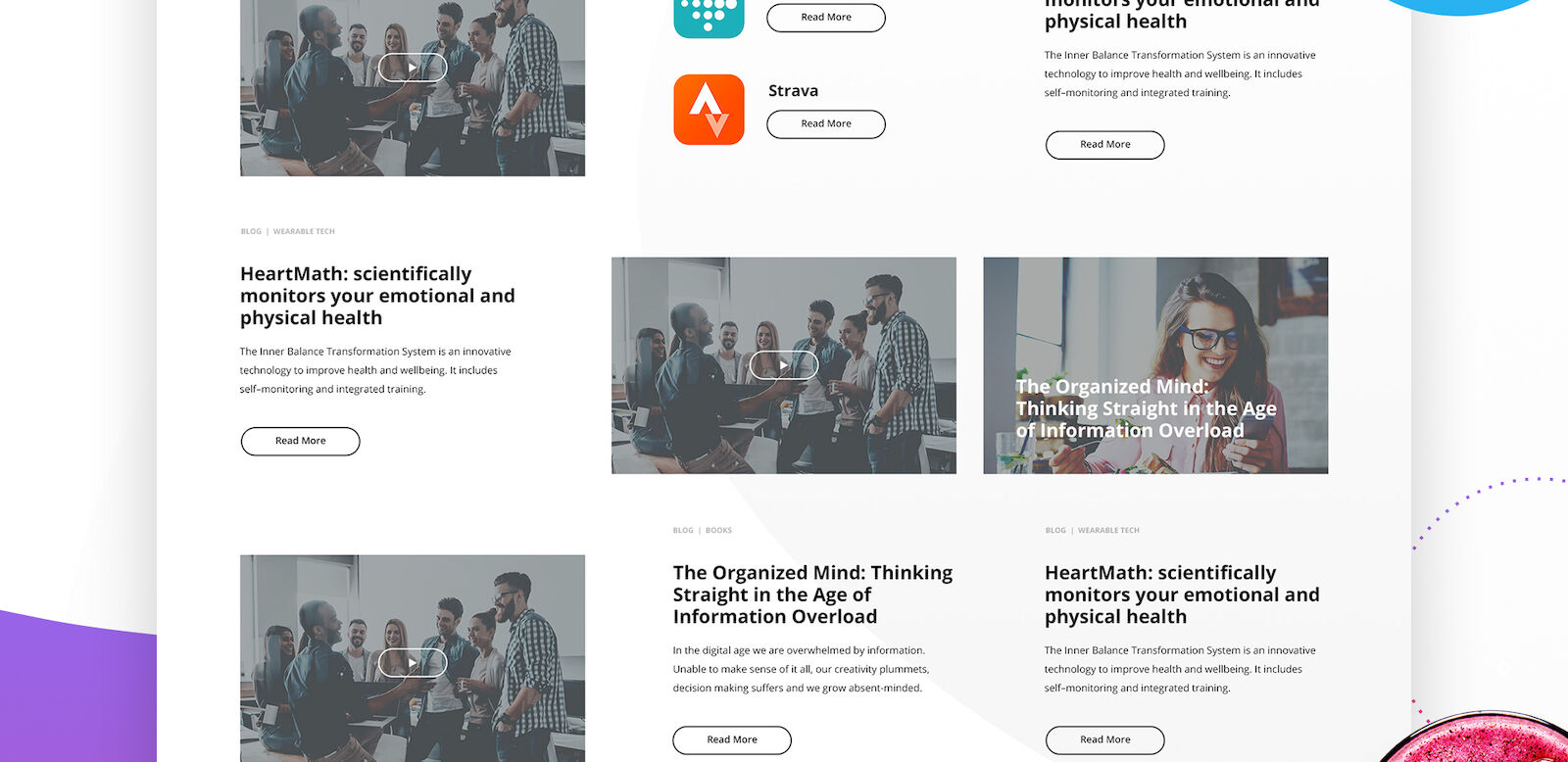The width and height of the screenshot is (1568, 762).
Task: Open the Strava app icon
Action: pyautogui.click(x=709, y=110)
